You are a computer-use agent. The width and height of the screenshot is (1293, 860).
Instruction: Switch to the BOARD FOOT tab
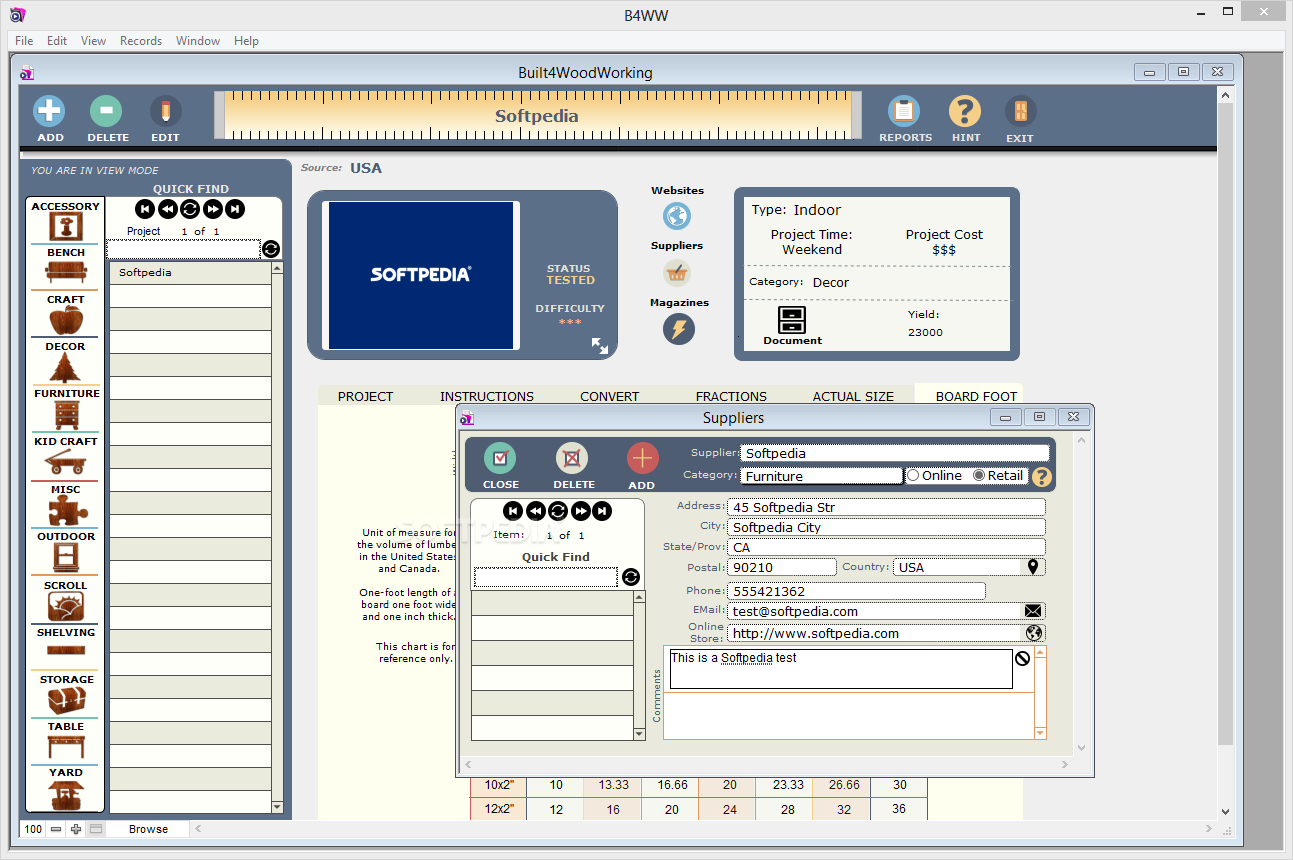tap(976, 396)
